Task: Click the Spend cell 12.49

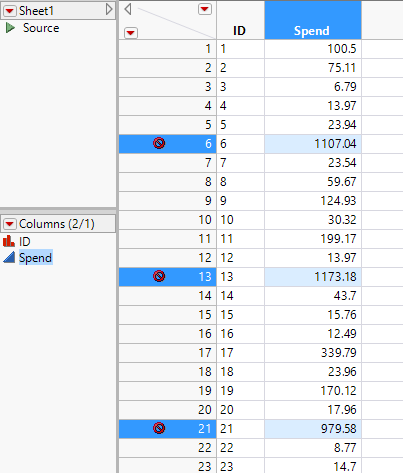Action: [313, 334]
